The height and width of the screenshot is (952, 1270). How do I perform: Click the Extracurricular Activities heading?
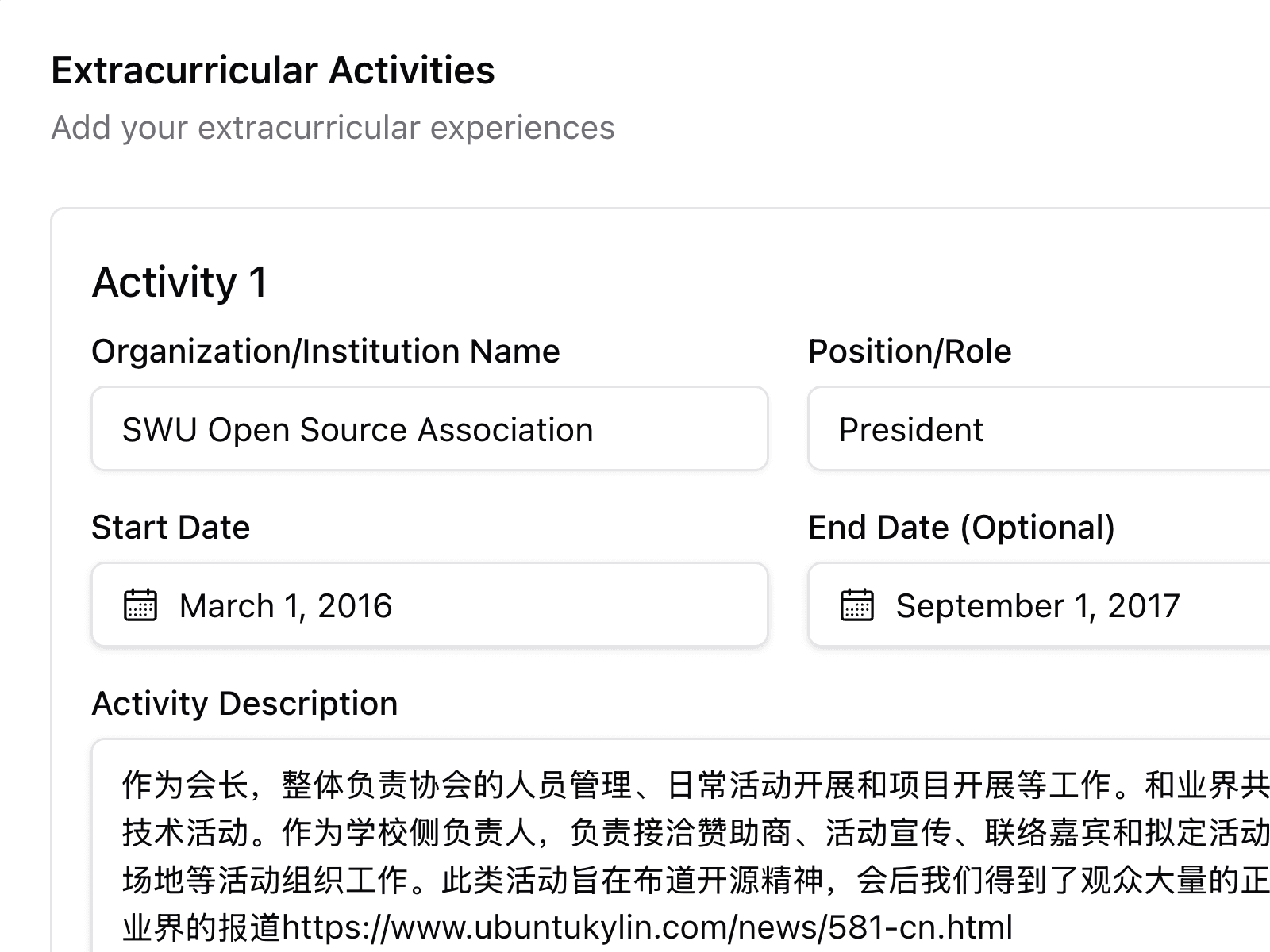[x=272, y=70]
